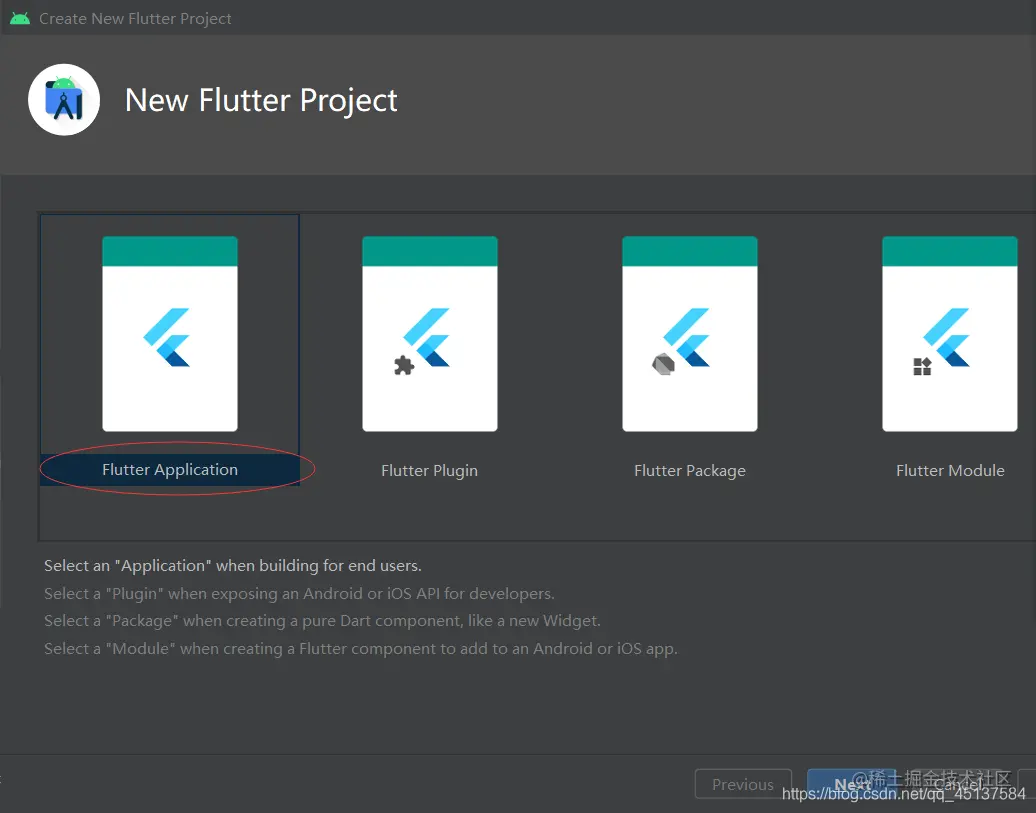Click the Android icon in title bar

[x=20, y=18]
